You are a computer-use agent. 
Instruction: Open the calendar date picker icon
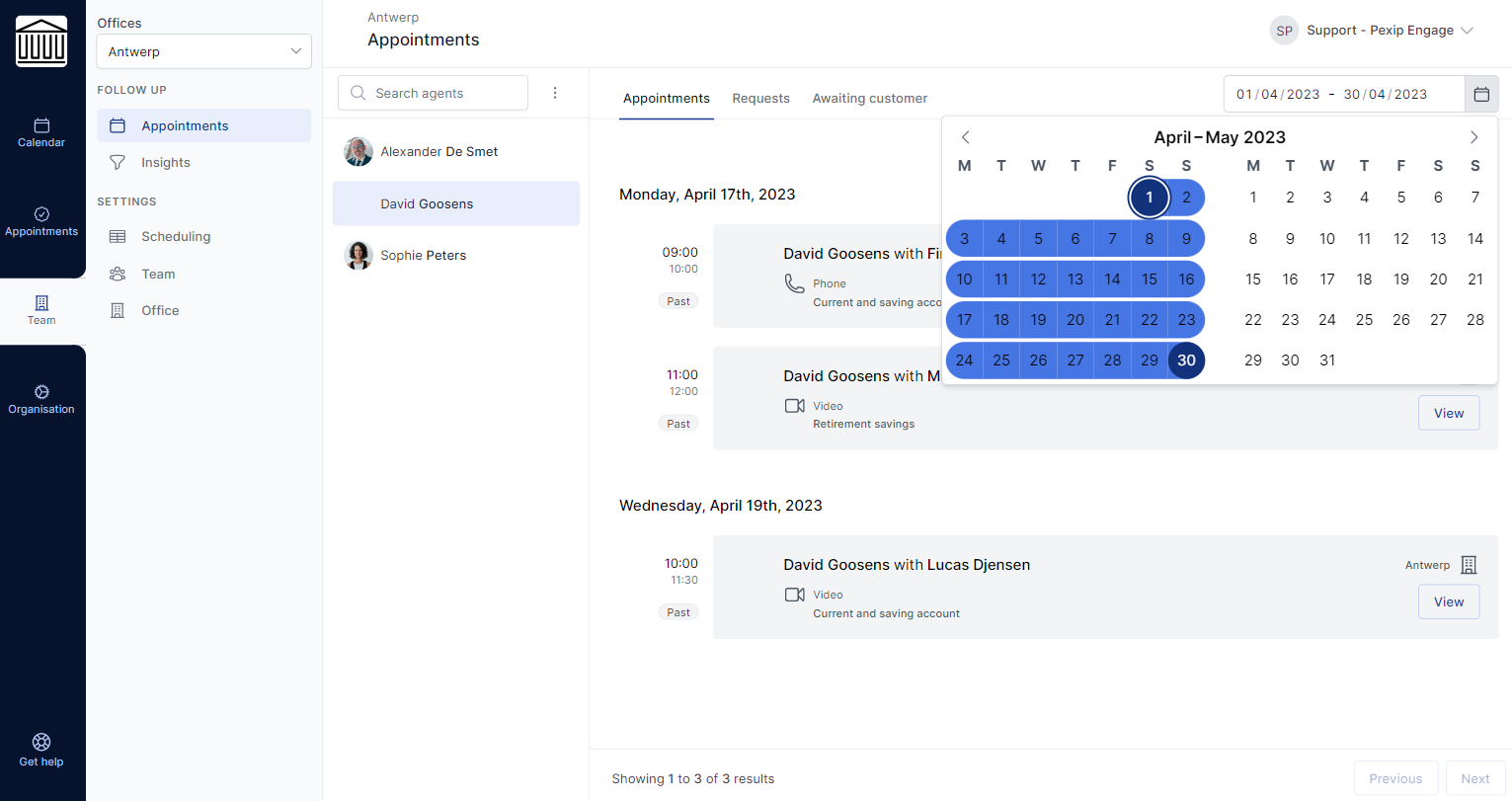(1480, 95)
